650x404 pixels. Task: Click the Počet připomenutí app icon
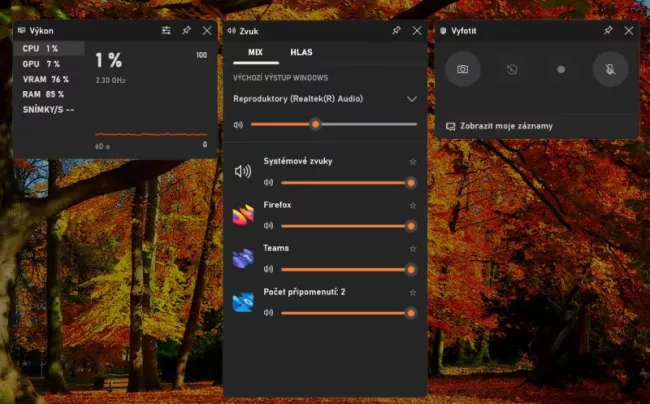pyautogui.click(x=243, y=302)
